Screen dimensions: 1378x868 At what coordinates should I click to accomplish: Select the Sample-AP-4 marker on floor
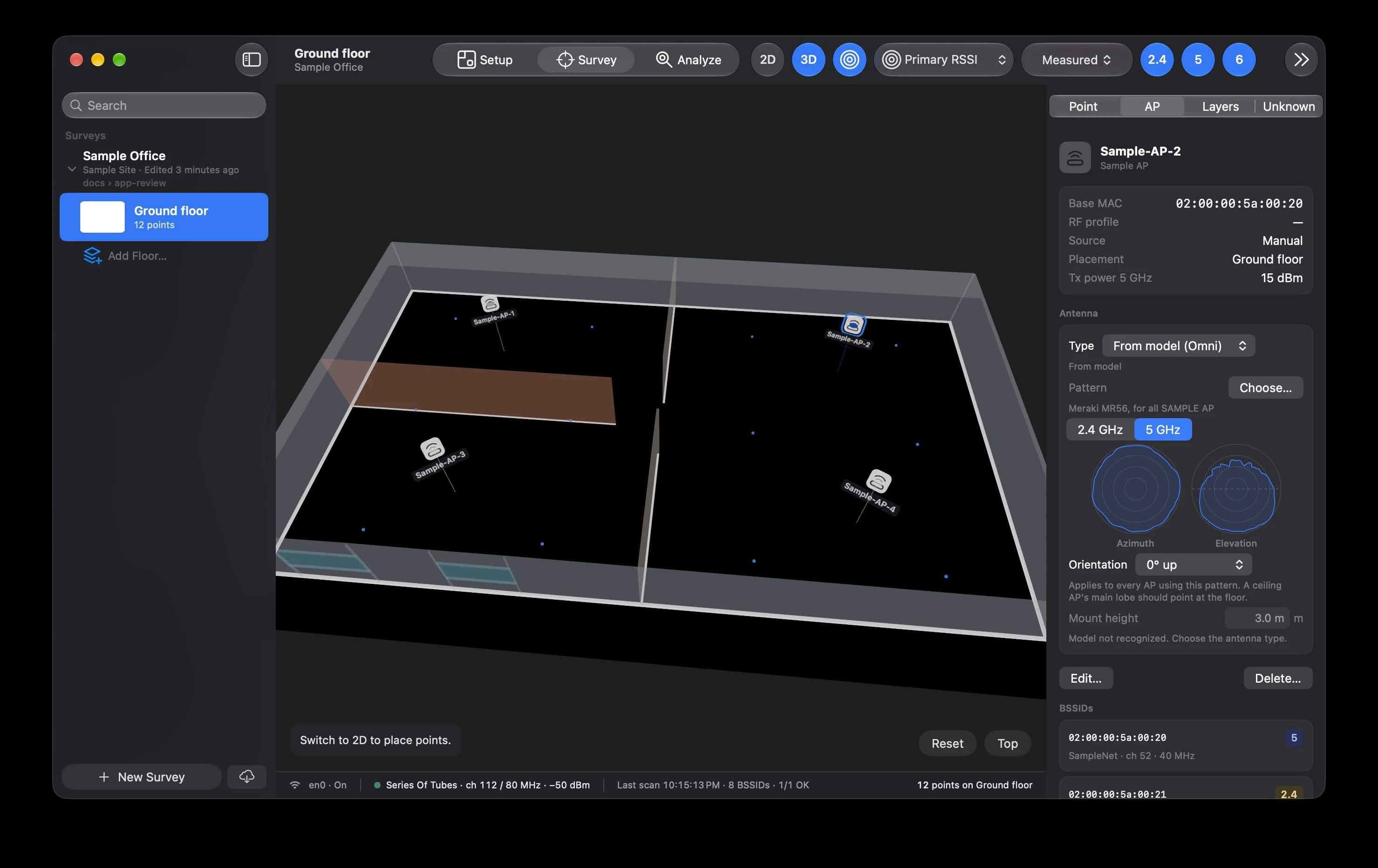[879, 481]
